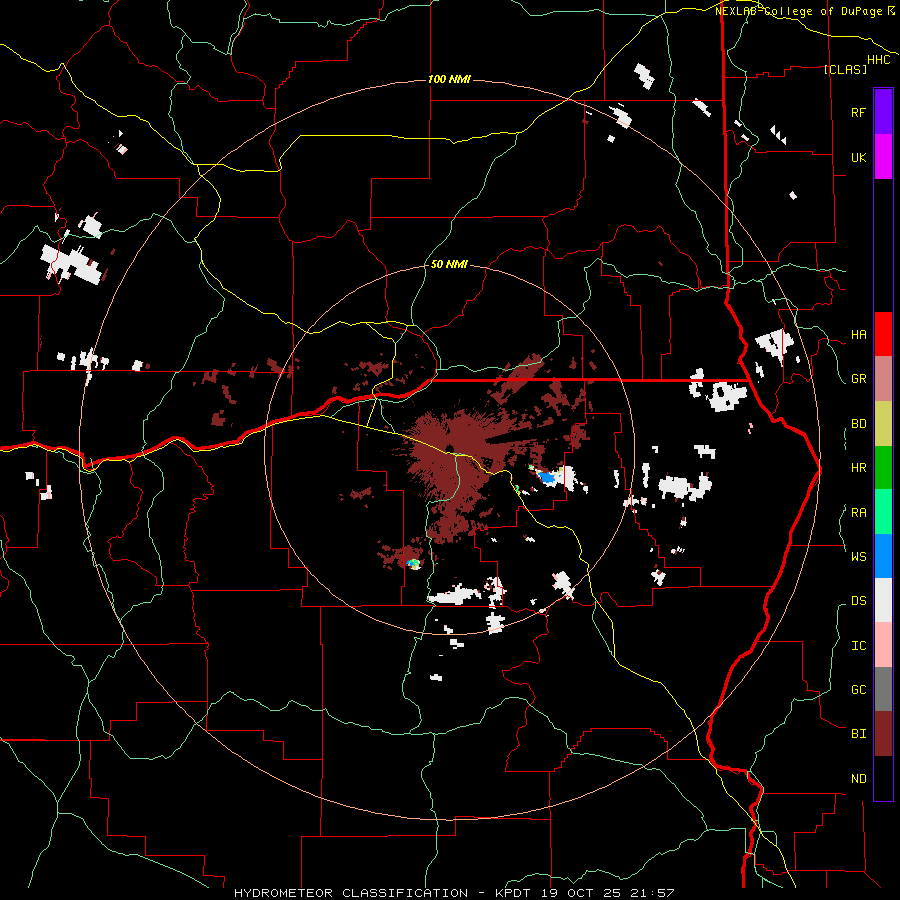Viewport: 900px width, 900px height.
Task: Click the [CLAS] units label
Action: point(845,70)
